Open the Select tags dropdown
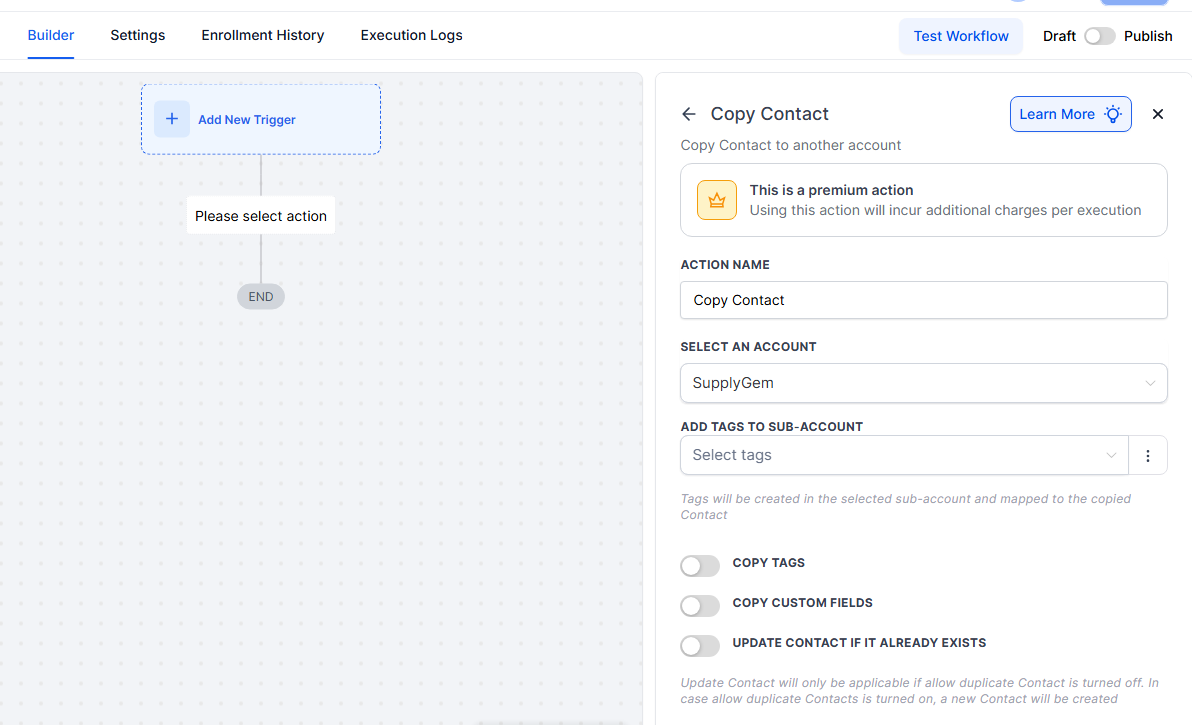The image size is (1192, 725). click(x=900, y=454)
